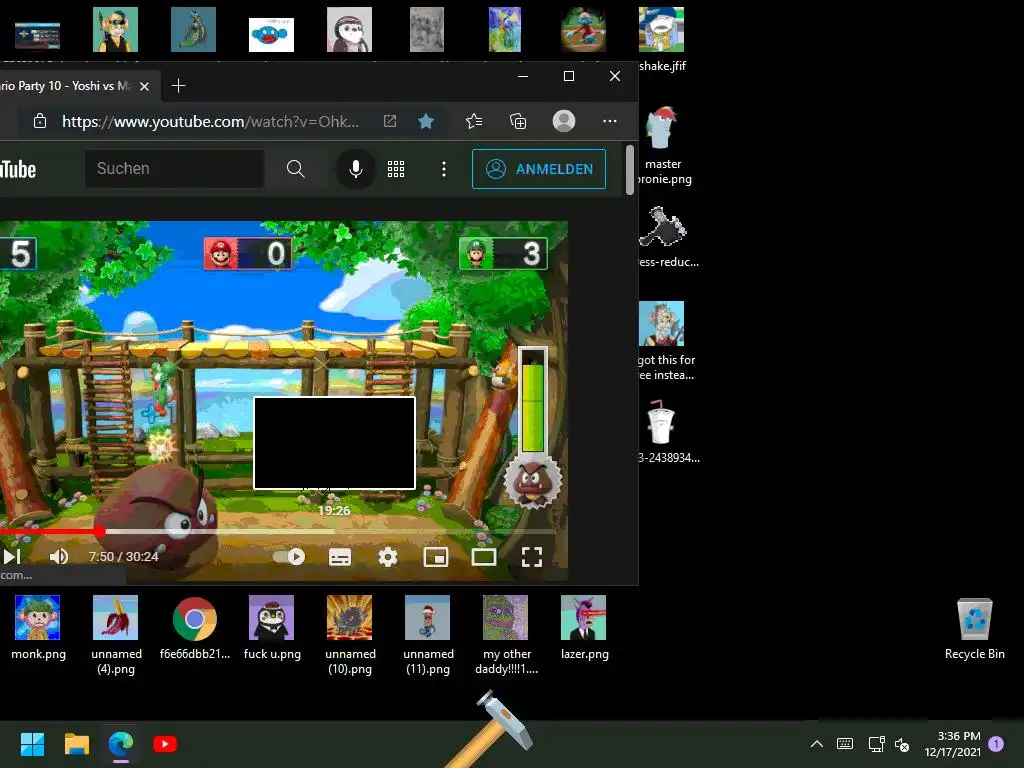Open YouTube app from taskbar
The image size is (1024, 768).
[x=165, y=744]
